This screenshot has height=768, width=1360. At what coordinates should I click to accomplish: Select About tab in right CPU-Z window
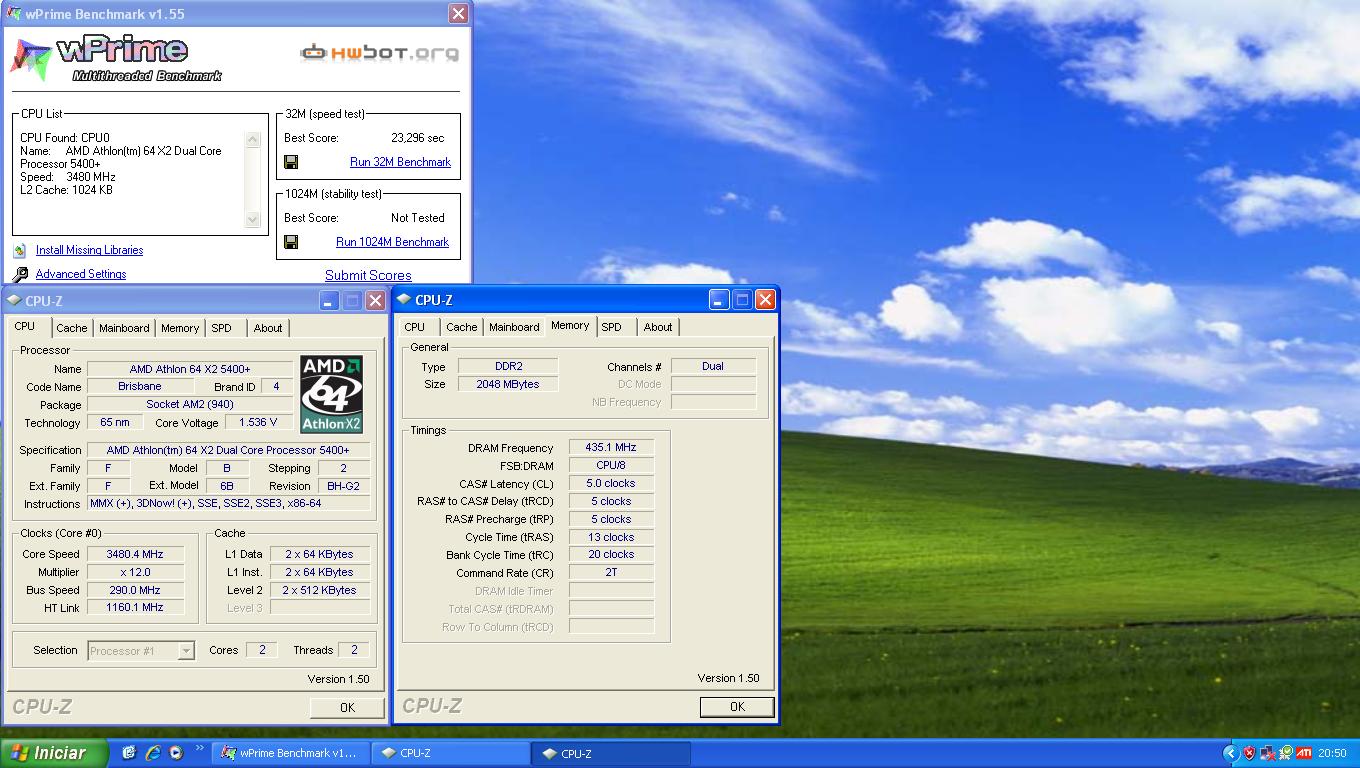click(658, 327)
